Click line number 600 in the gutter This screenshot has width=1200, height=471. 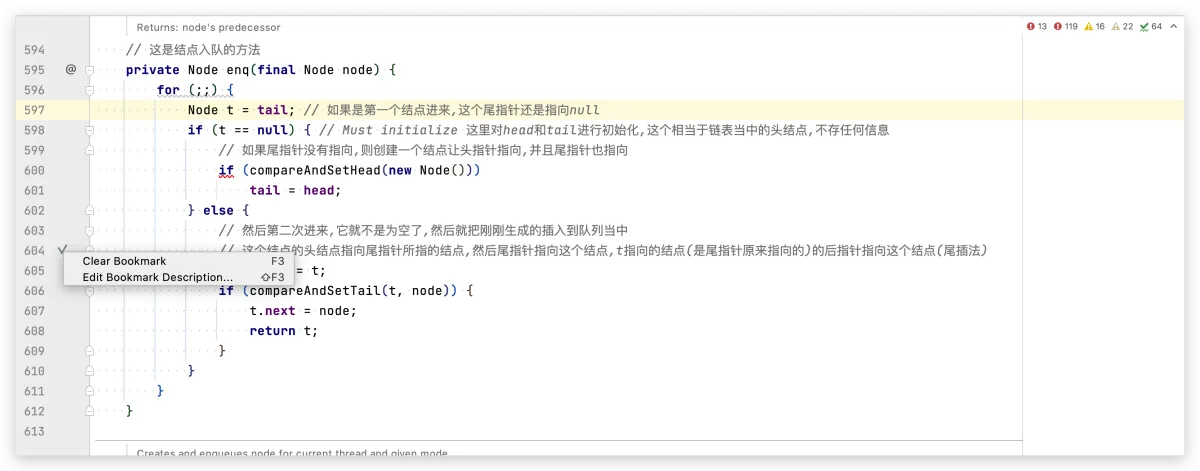point(34,170)
